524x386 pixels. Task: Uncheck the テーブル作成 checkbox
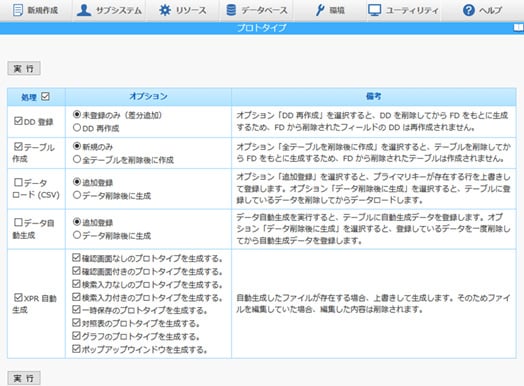[18, 146]
